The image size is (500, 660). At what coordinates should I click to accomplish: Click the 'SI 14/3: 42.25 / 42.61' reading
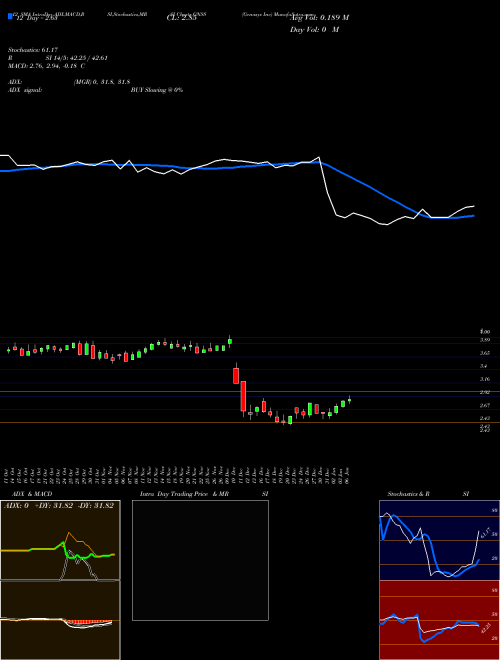coord(77,58)
